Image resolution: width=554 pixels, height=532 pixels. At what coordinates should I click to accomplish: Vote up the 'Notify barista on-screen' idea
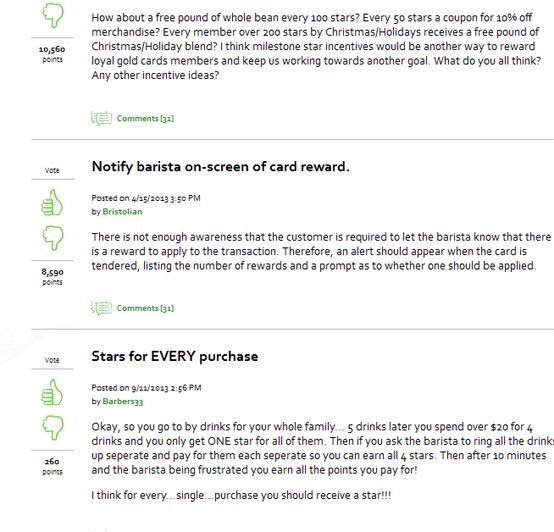tap(52, 203)
